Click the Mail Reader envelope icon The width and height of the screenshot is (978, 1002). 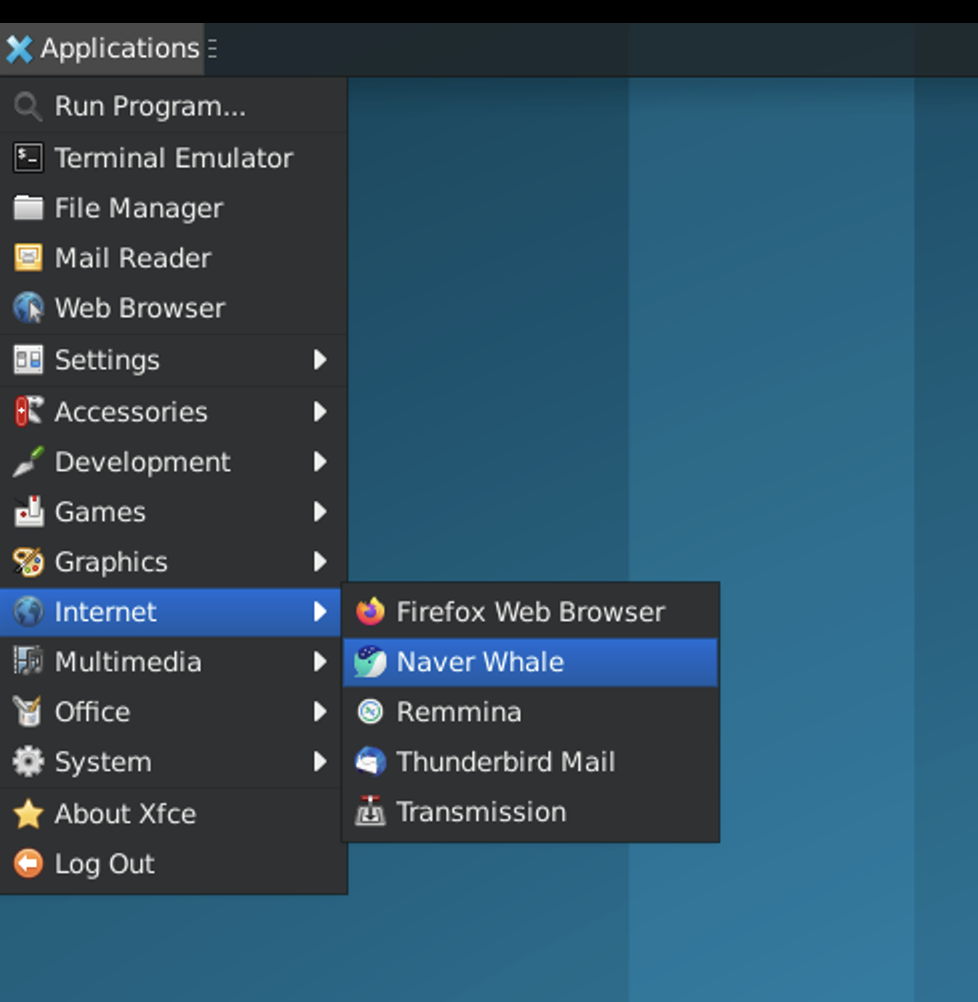(x=28, y=258)
